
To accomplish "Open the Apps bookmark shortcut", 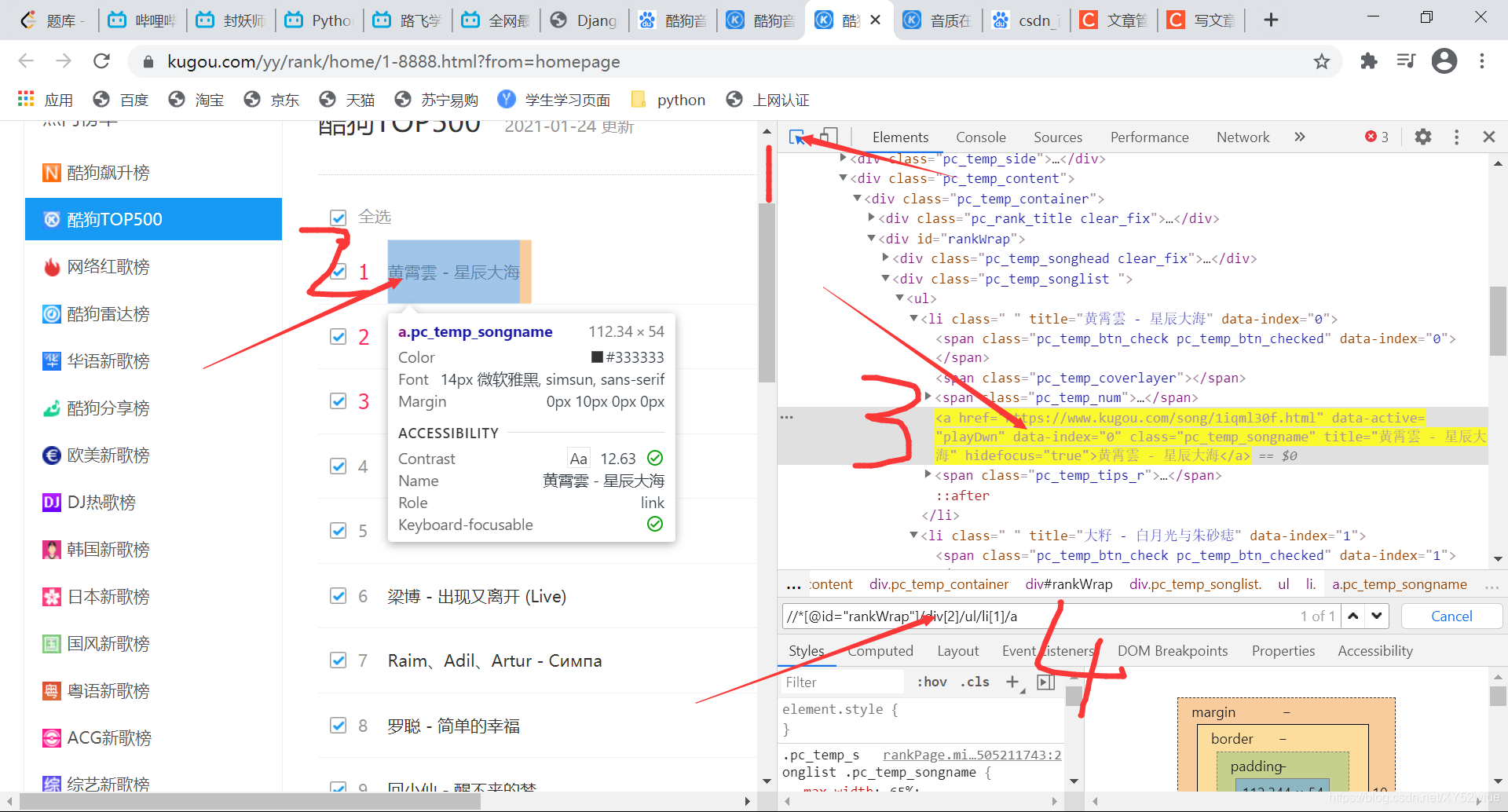I will pyautogui.click(x=45, y=100).
